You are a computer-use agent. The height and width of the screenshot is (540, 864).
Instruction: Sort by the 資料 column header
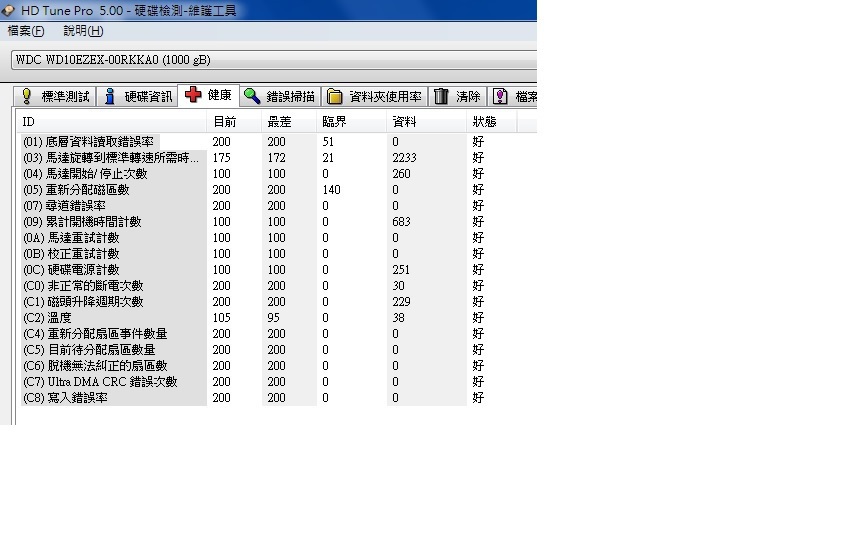pos(426,122)
